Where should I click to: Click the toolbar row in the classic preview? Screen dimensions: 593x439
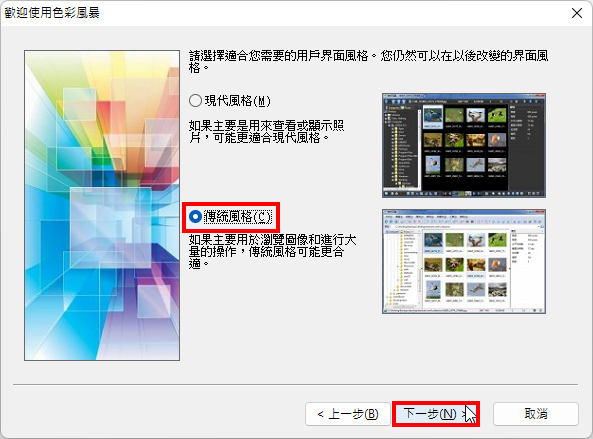click(x=464, y=221)
